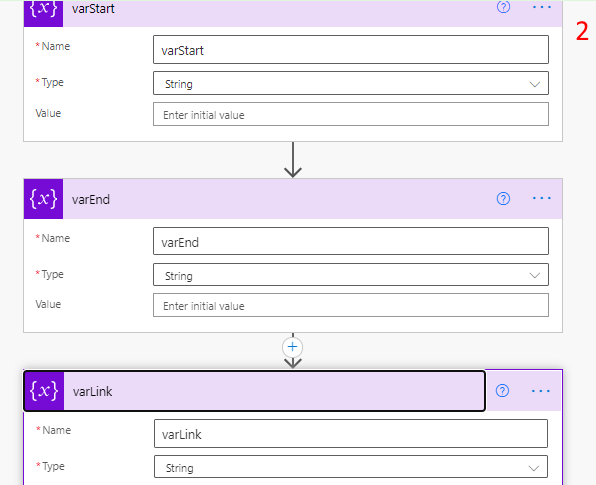Open help for the varLink action

click(502, 390)
